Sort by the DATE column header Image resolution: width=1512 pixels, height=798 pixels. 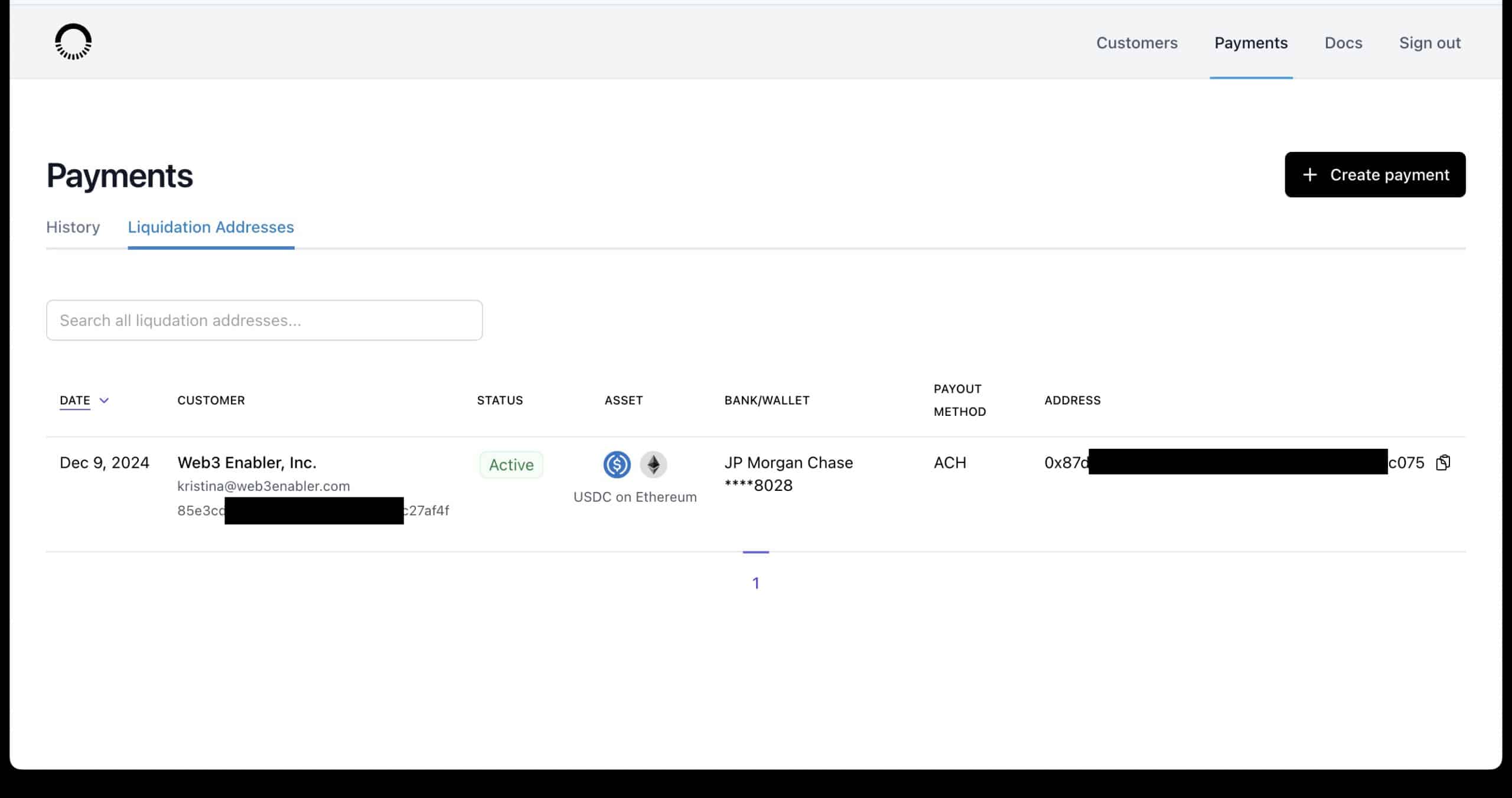tap(75, 400)
